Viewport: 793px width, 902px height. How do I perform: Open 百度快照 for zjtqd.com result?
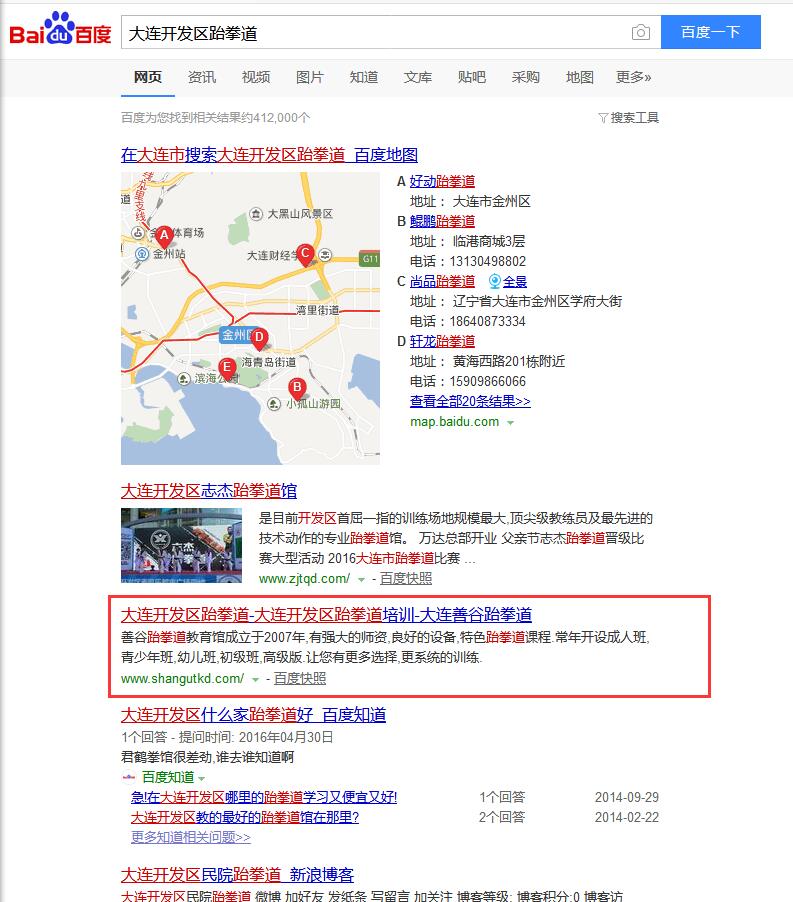point(405,579)
